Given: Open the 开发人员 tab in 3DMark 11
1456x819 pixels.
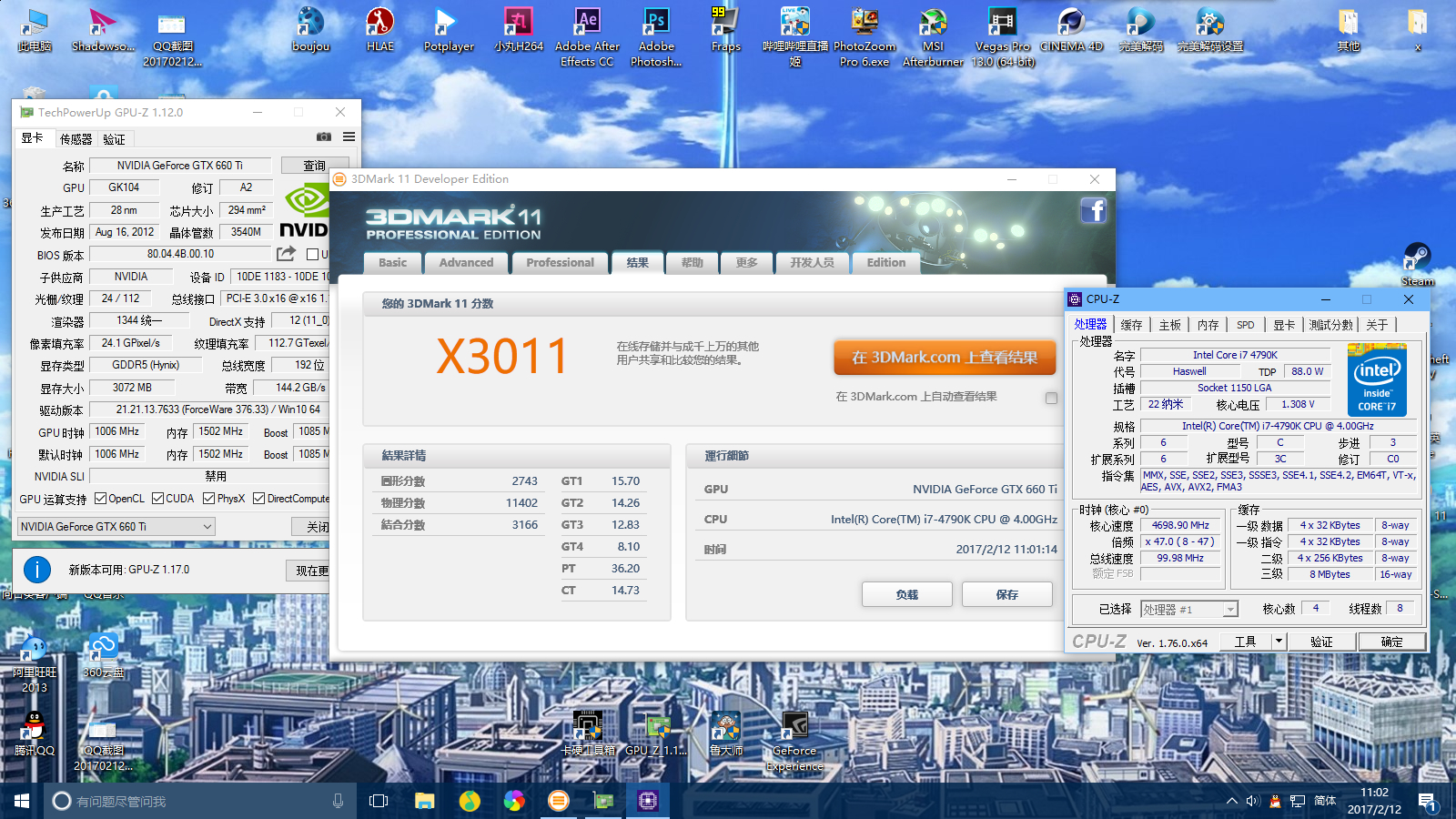Looking at the screenshot, I should (812, 263).
